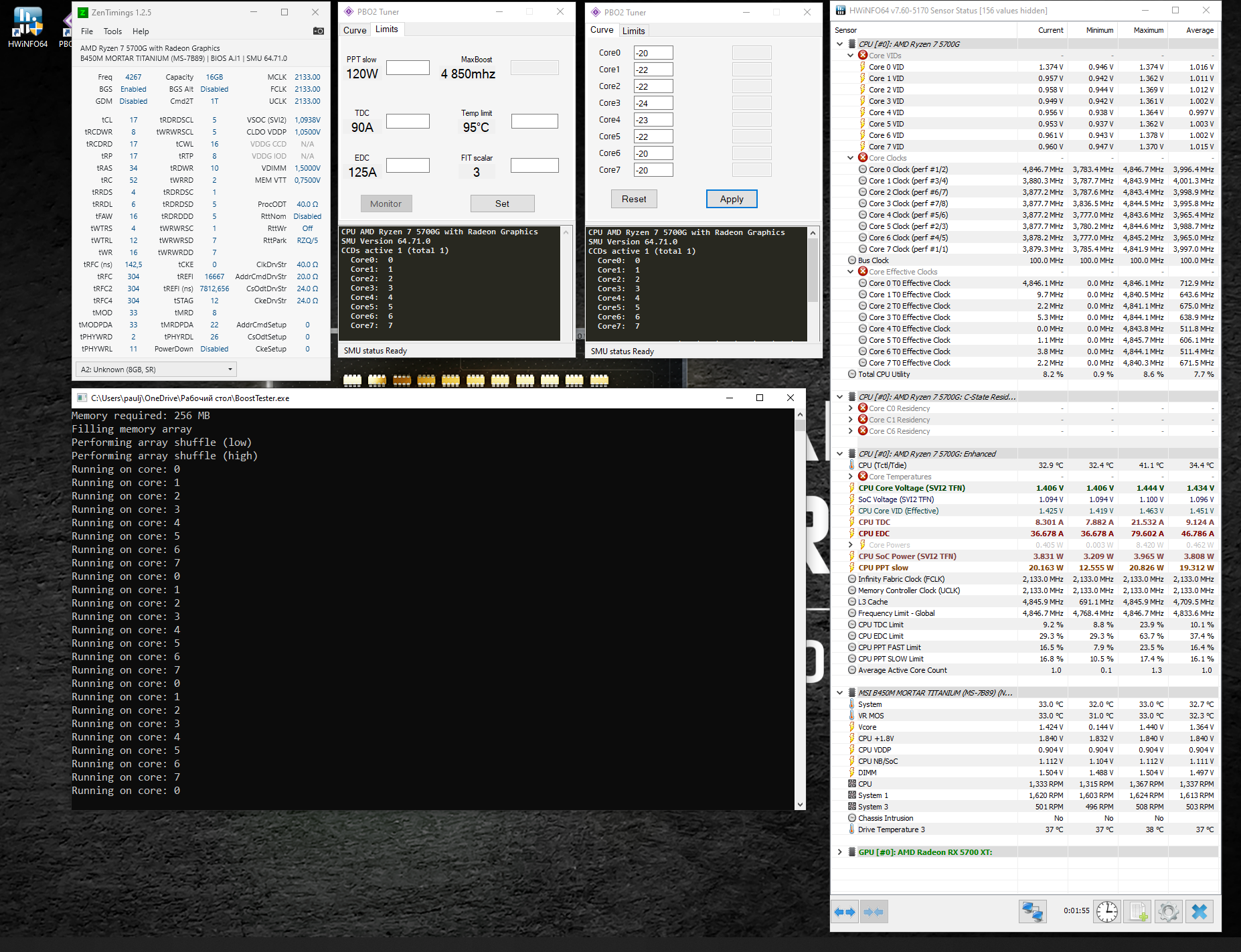This screenshot has height=952, width=1241.
Task: Click the thermometer icon beside VR MOS
Action: point(852,716)
